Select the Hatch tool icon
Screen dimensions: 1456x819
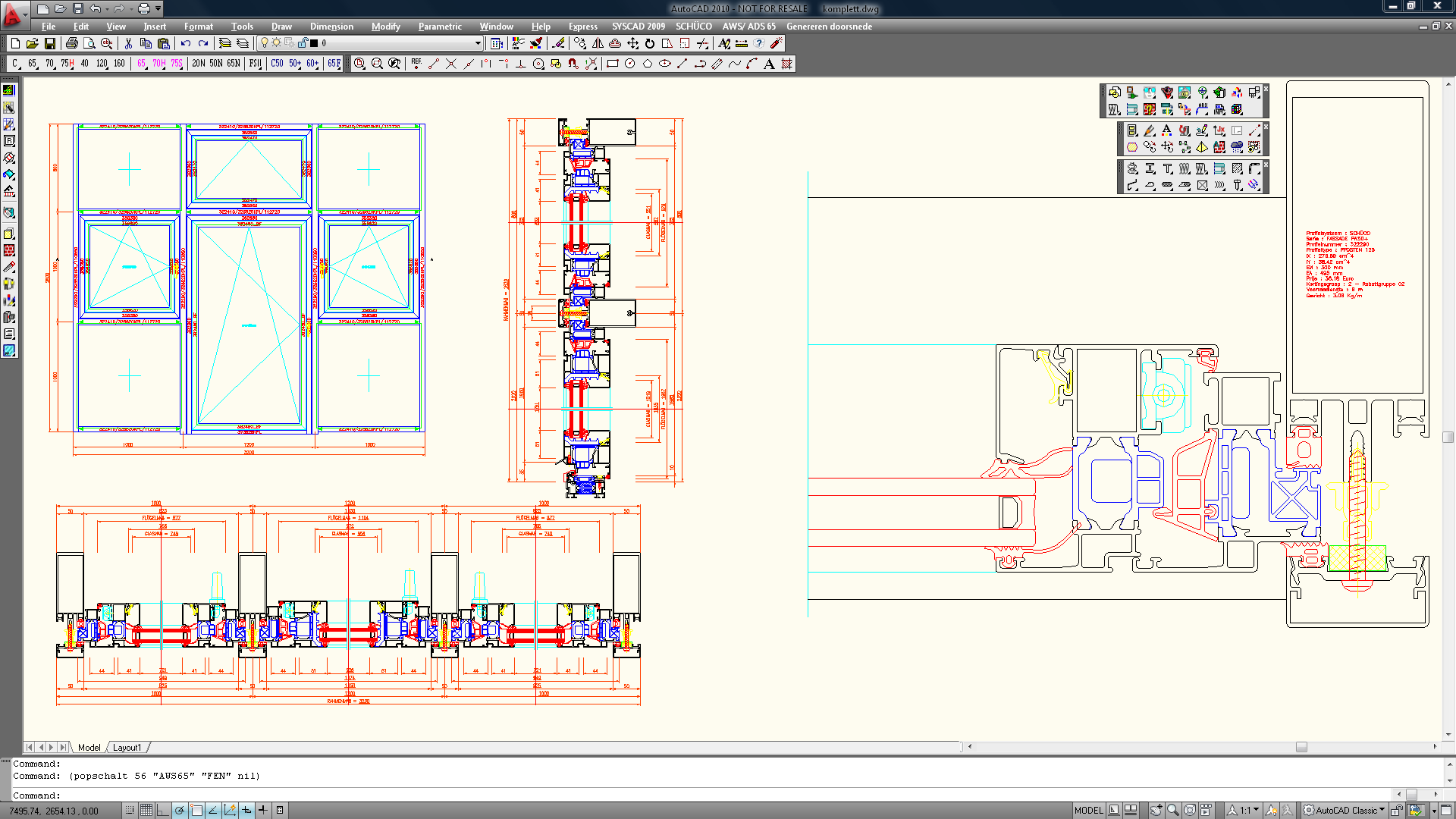[x=787, y=64]
